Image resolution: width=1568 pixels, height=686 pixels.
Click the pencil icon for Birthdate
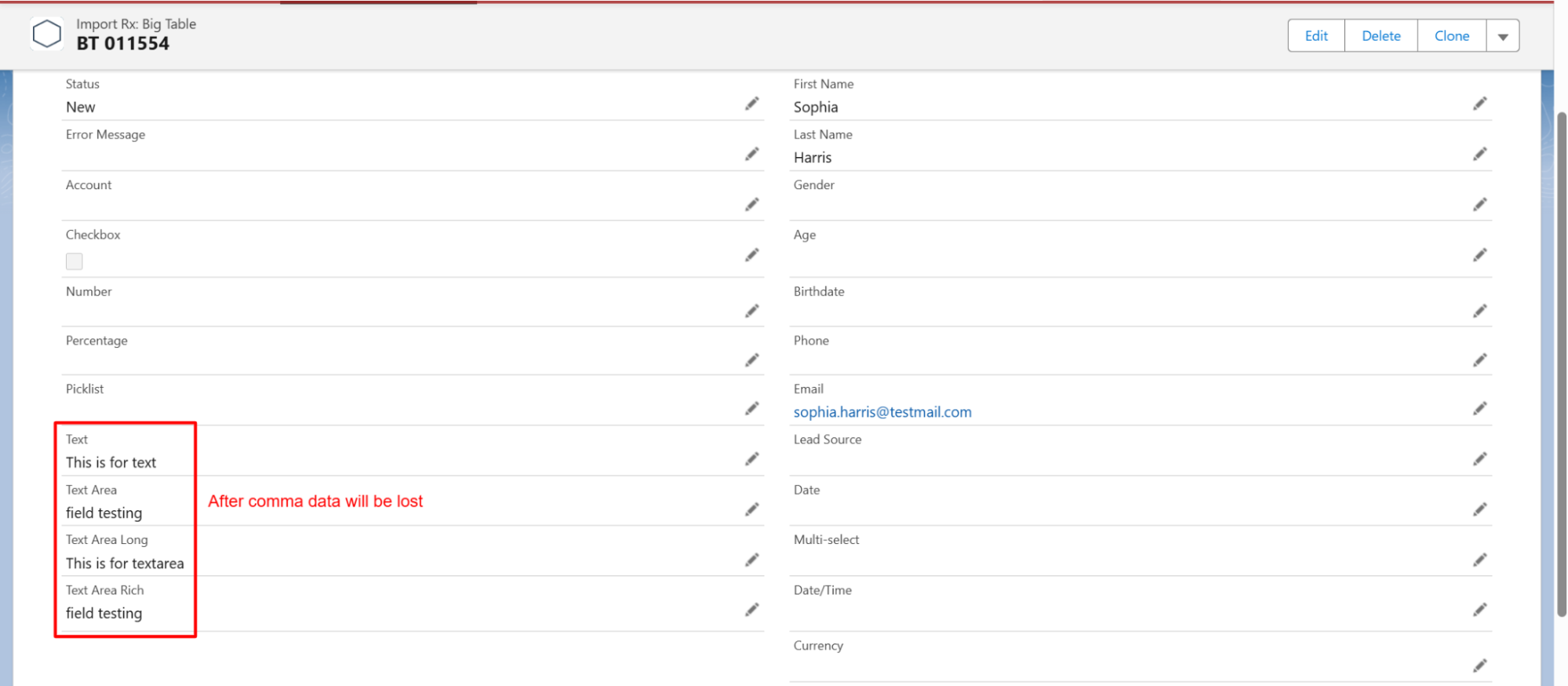pyautogui.click(x=1479, y=311)
